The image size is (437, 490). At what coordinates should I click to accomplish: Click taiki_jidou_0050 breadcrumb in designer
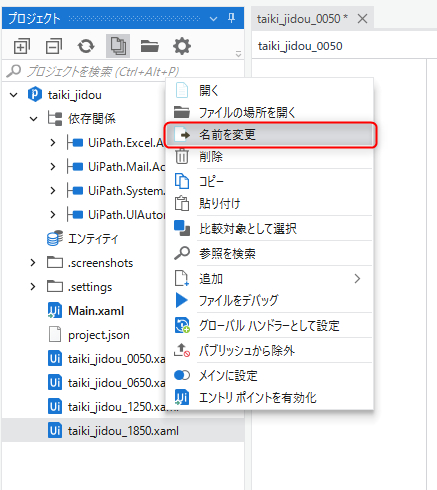(x=300, y=46)
